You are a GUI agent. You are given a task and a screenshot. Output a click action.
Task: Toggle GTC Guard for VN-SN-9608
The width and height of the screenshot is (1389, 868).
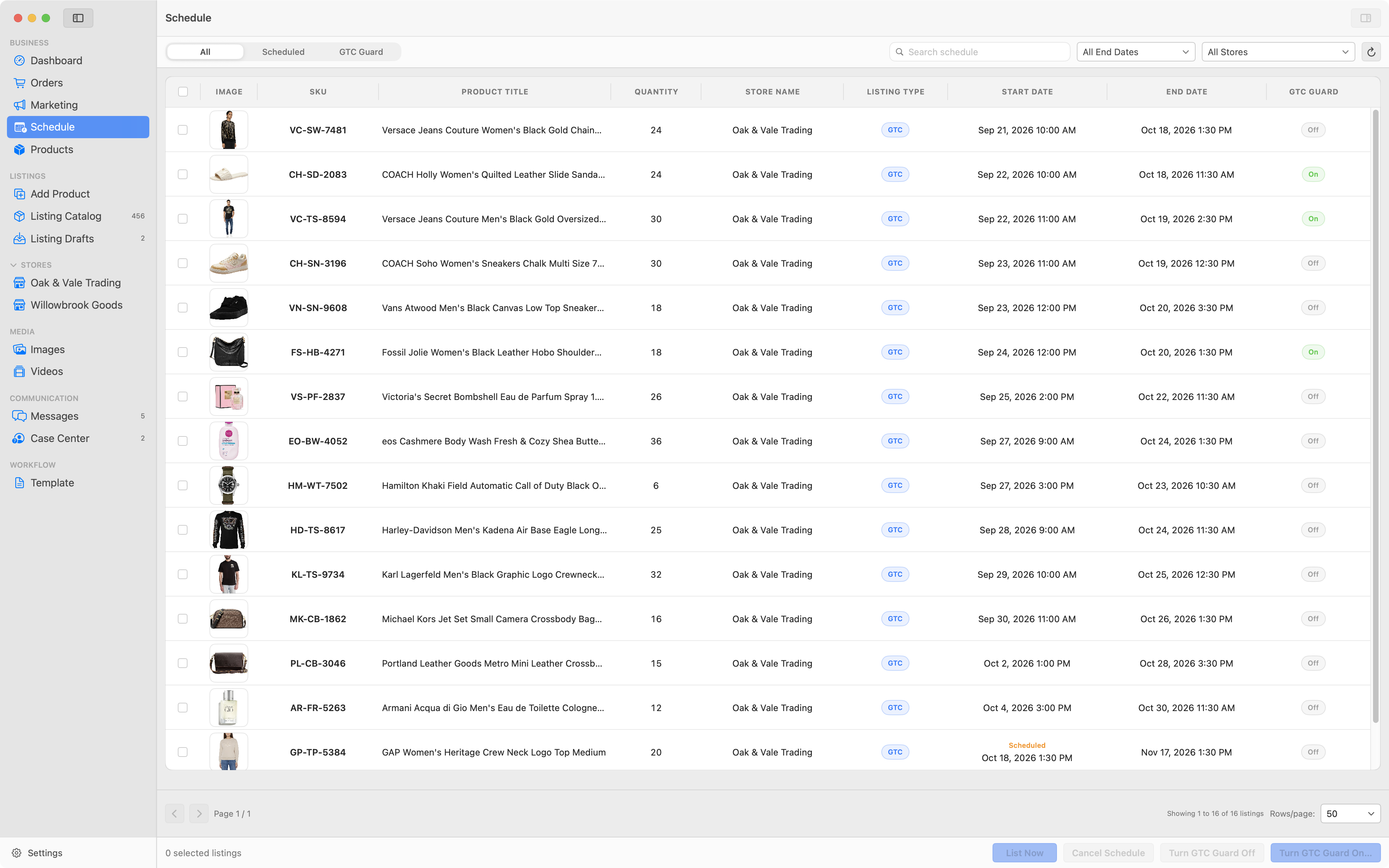point(1313,308)
